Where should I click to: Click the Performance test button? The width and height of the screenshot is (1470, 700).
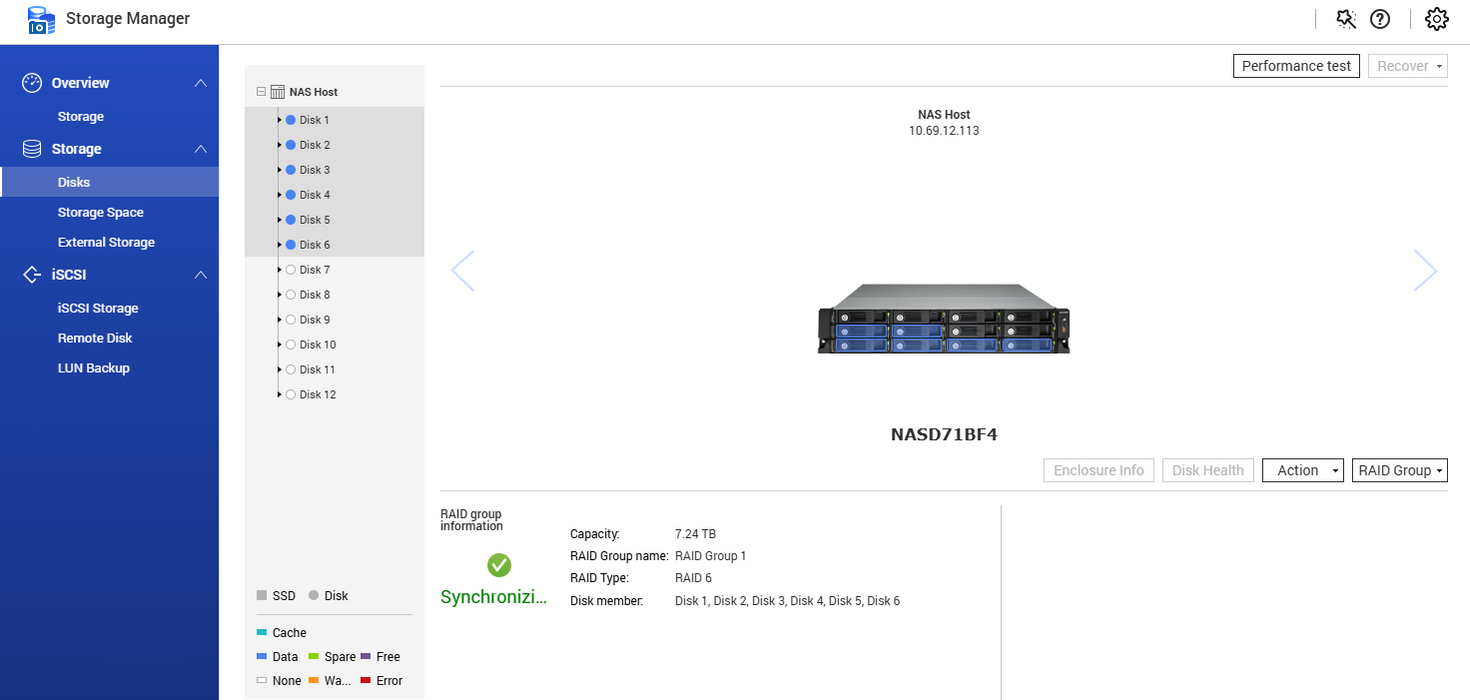(x=1296, y=66)
